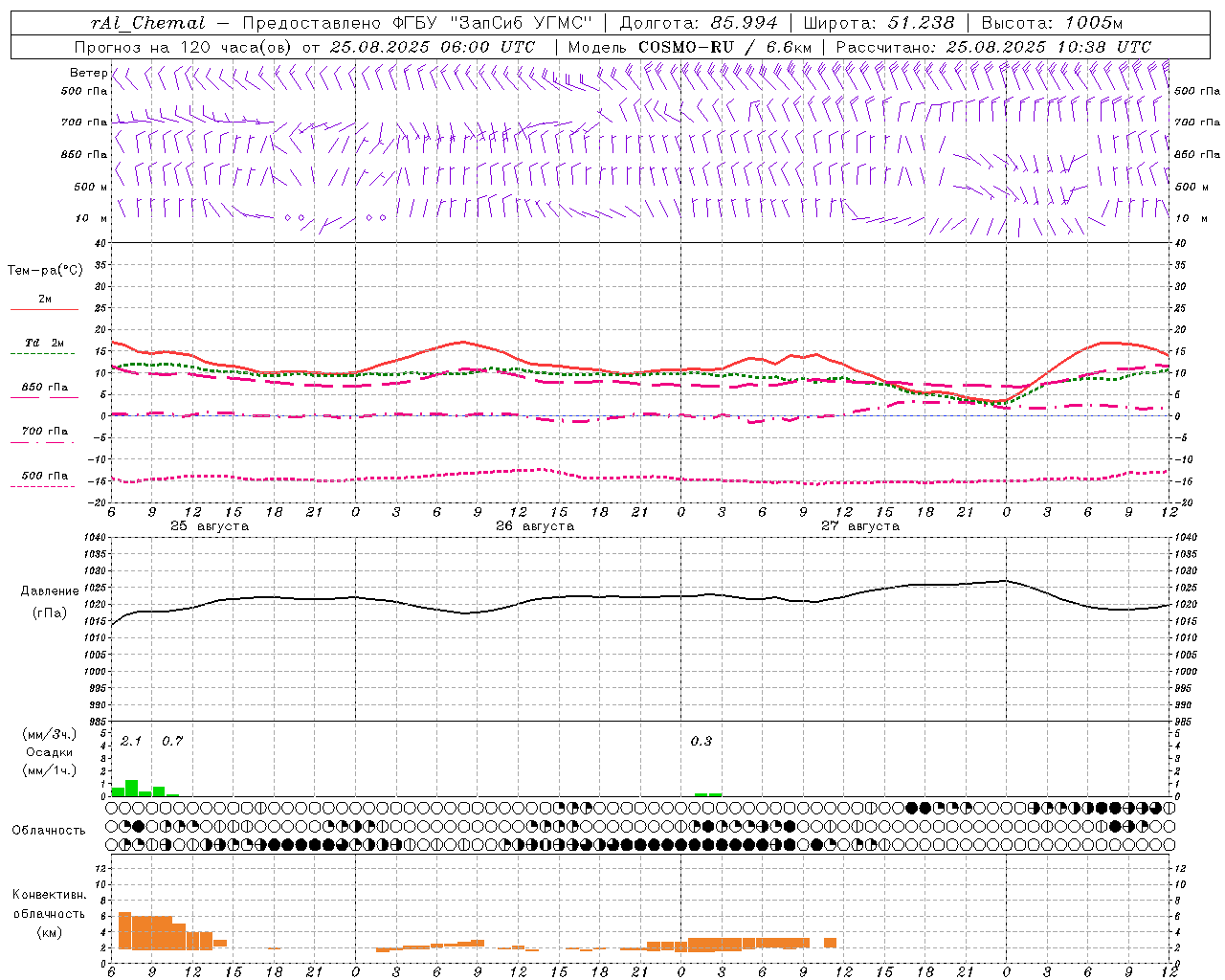This screenshot has height=980, width=1225.
Task: Click the Тем-ра(°C) panel label
Action: click(x=45, y=270)
